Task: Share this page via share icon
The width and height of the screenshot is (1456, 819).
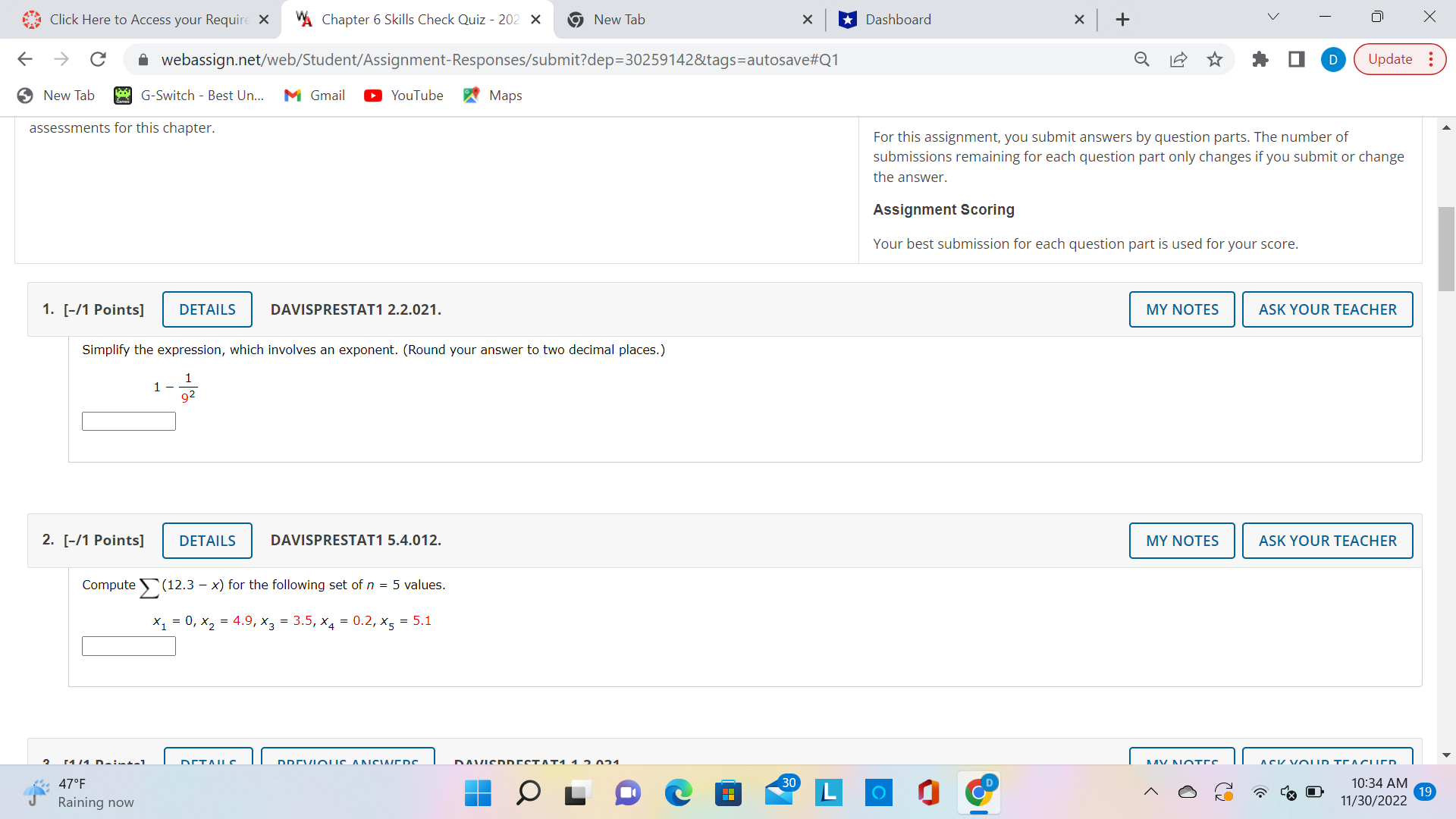Action: click(1178, 59)
